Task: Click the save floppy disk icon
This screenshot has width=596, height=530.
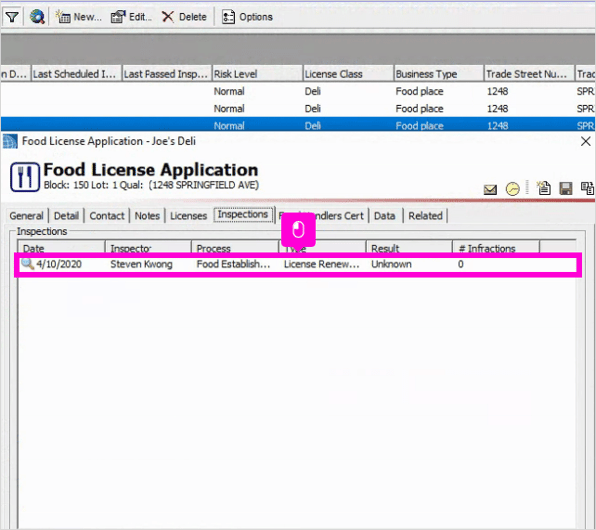Action: click(566, 188)
